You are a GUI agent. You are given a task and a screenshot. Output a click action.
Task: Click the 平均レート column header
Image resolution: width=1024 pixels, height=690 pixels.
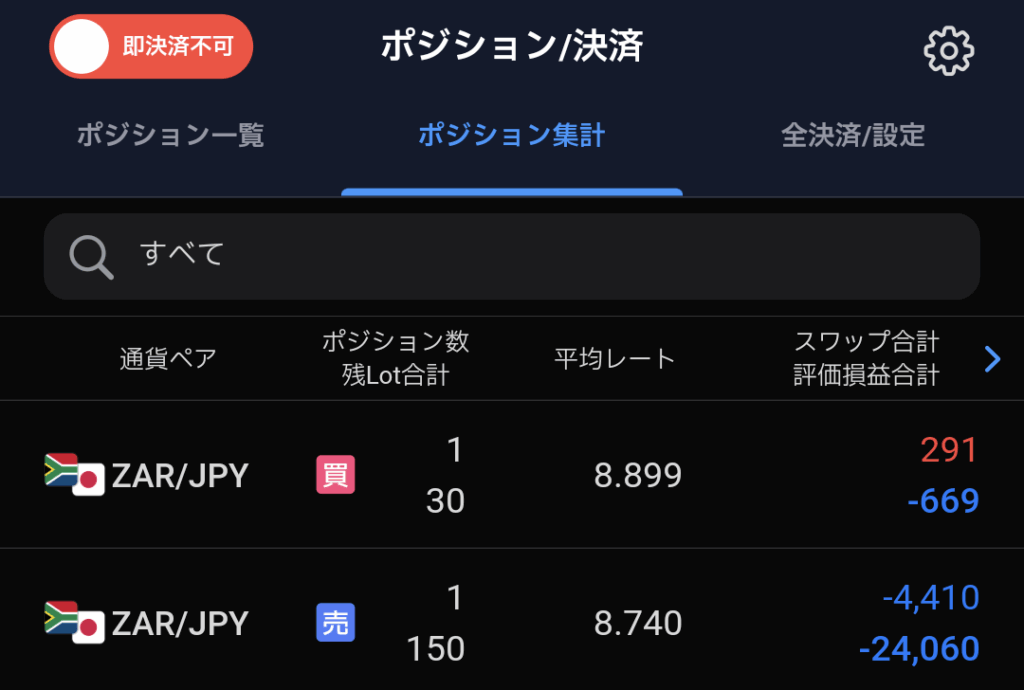click(614, 359)
